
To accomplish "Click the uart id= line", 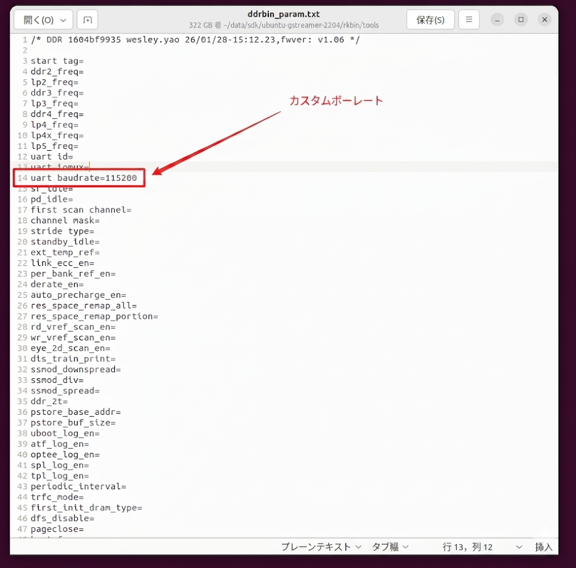I will [52, 157].
